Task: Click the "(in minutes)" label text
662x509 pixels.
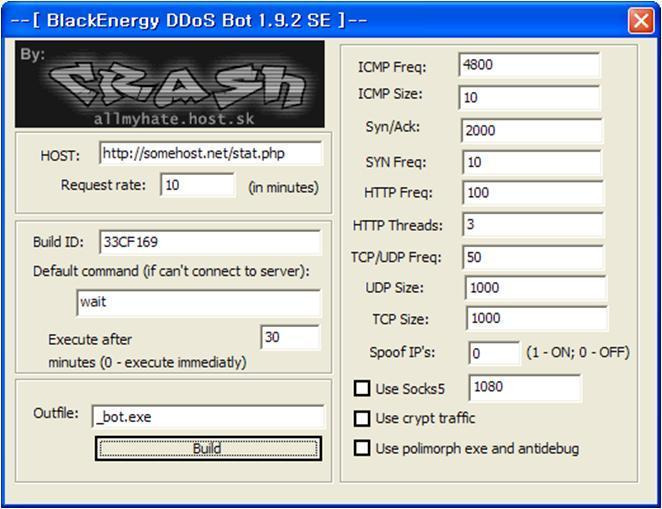Action: 283,187
